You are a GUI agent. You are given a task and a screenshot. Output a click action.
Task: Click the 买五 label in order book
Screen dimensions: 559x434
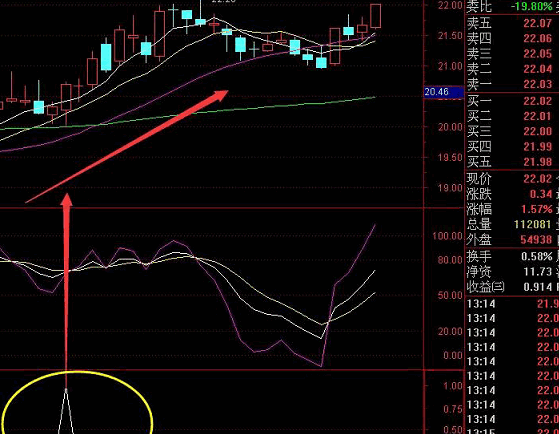(x=479, y=162)
